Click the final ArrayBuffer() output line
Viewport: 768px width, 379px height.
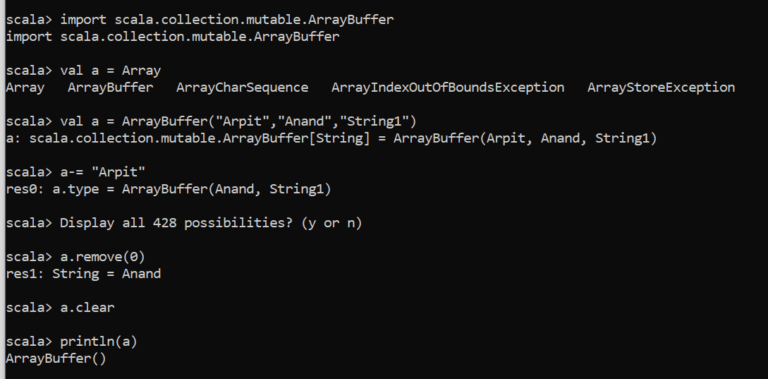coord(56,358)
